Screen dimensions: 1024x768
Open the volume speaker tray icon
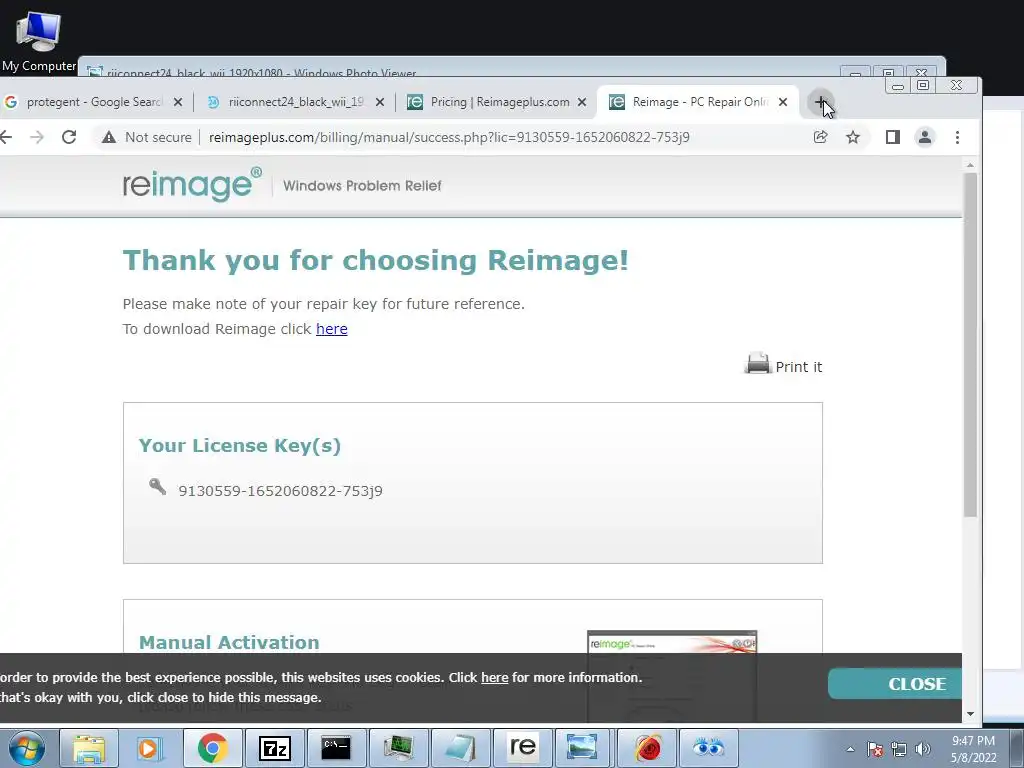pyautogui.click(x=922, y=750)
